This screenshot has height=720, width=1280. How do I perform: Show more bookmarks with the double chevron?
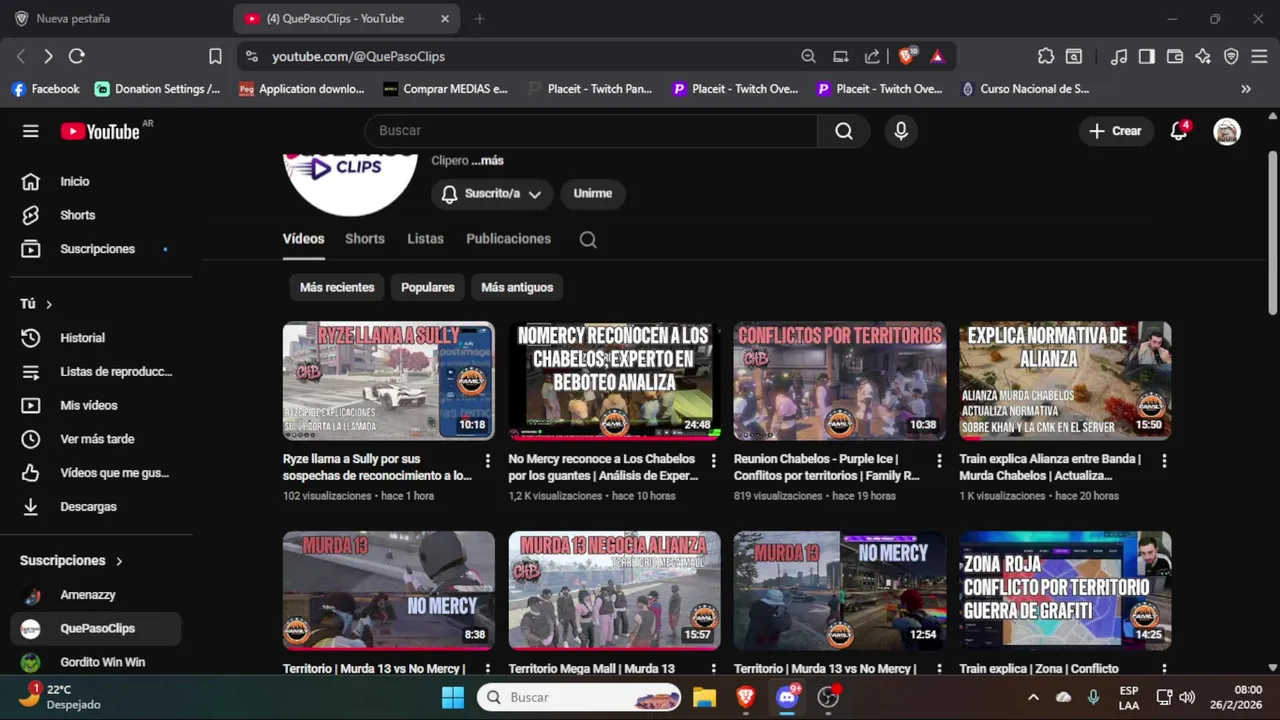tap(1246, 89)
